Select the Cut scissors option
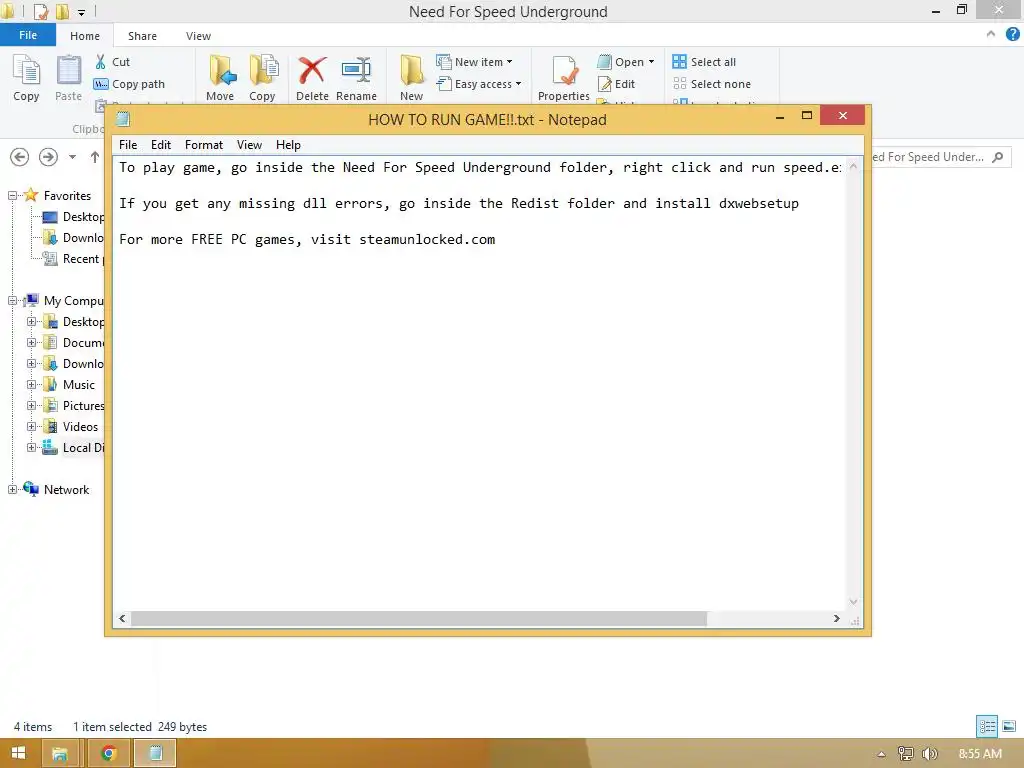Image resolution: width=1024 pixels, height=768 pixels. [112, 62]
